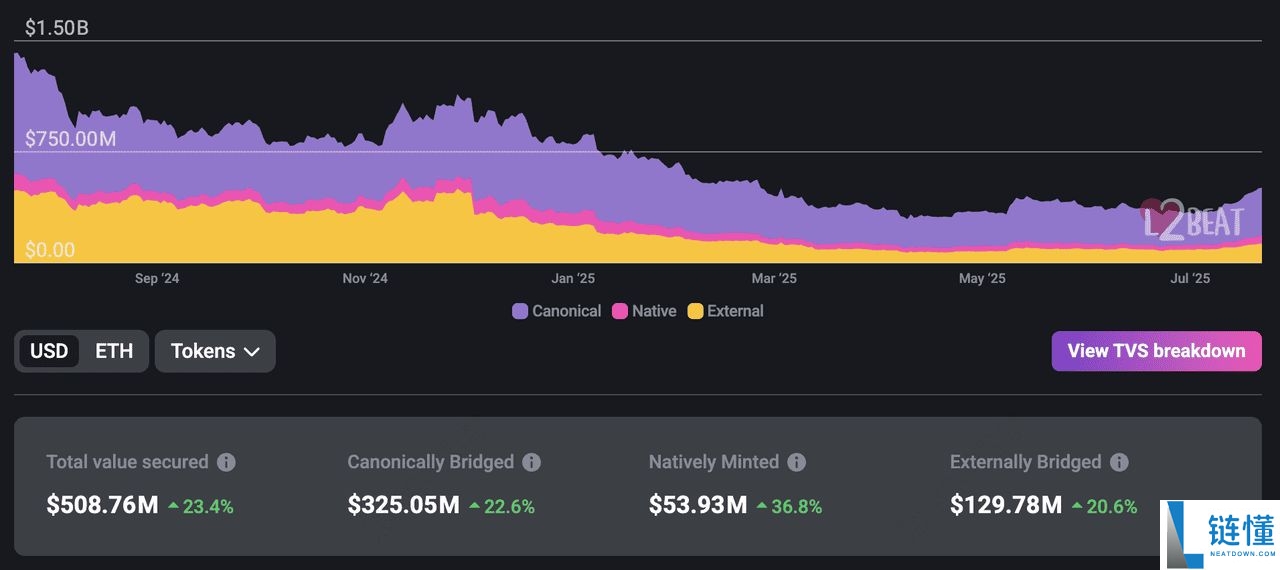Click View TVS breakdown button
1280x570 pixels.
click(1156, 351)
